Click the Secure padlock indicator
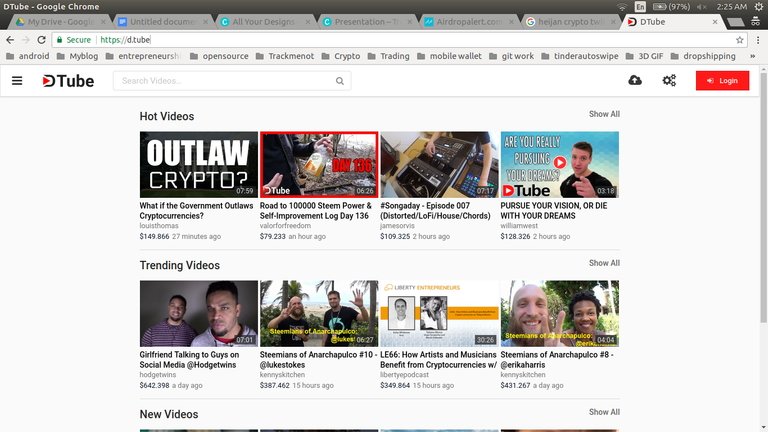 point(74,40)
